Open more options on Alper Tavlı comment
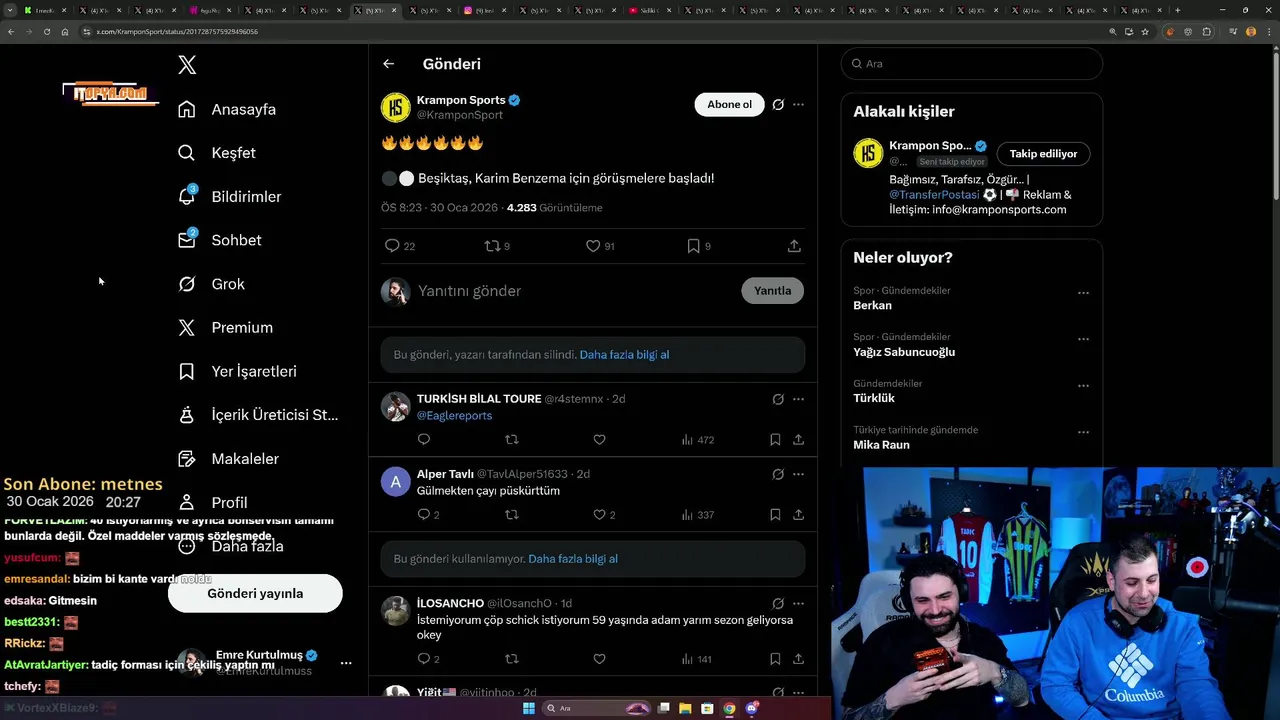 tap(798, 474)
